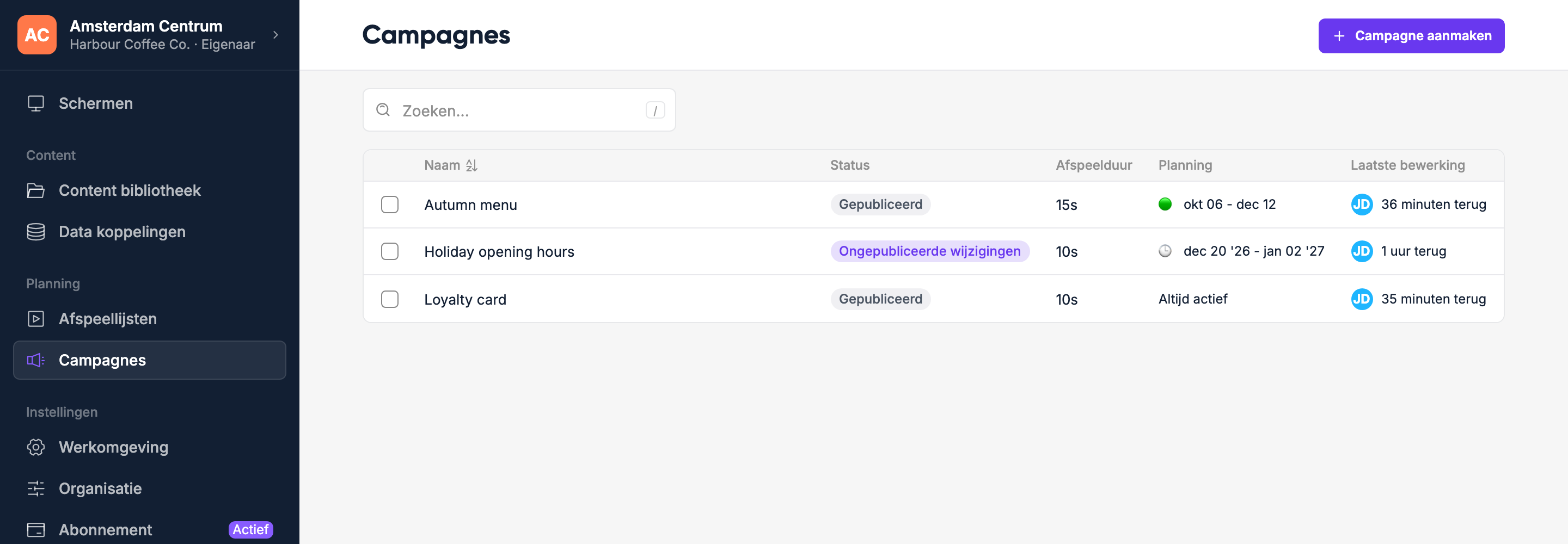Open Werkomgeving settings
This screenshot has width=1568, height=544.
150,447
